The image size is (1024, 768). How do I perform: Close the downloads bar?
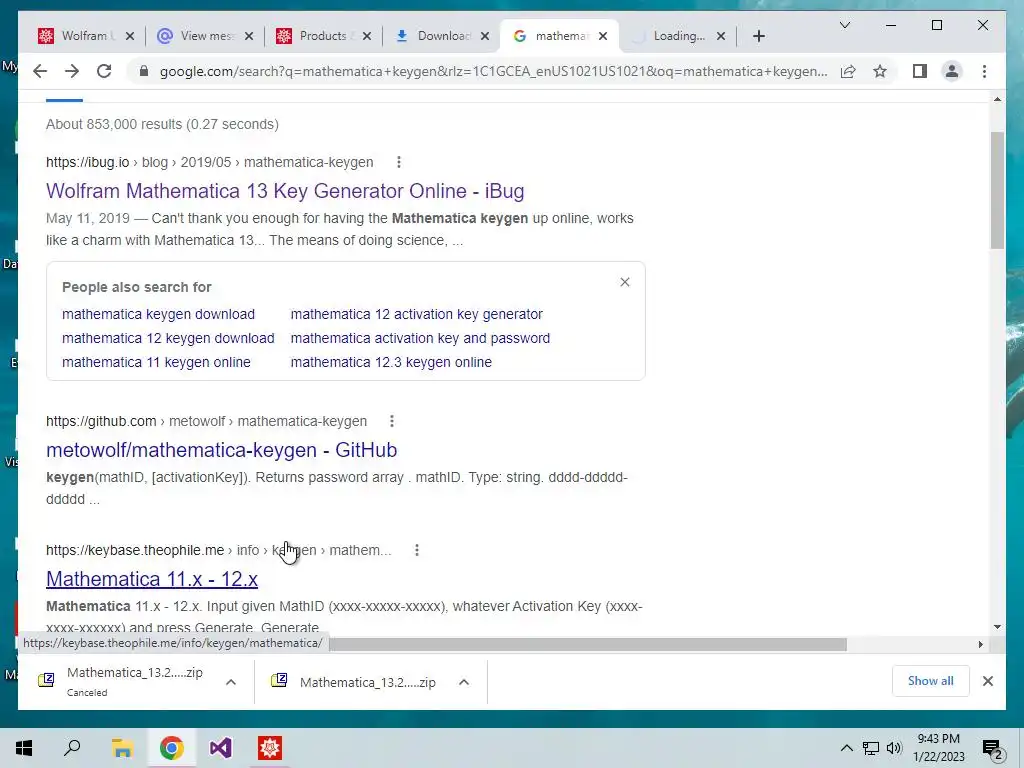[x=987, y=681]
